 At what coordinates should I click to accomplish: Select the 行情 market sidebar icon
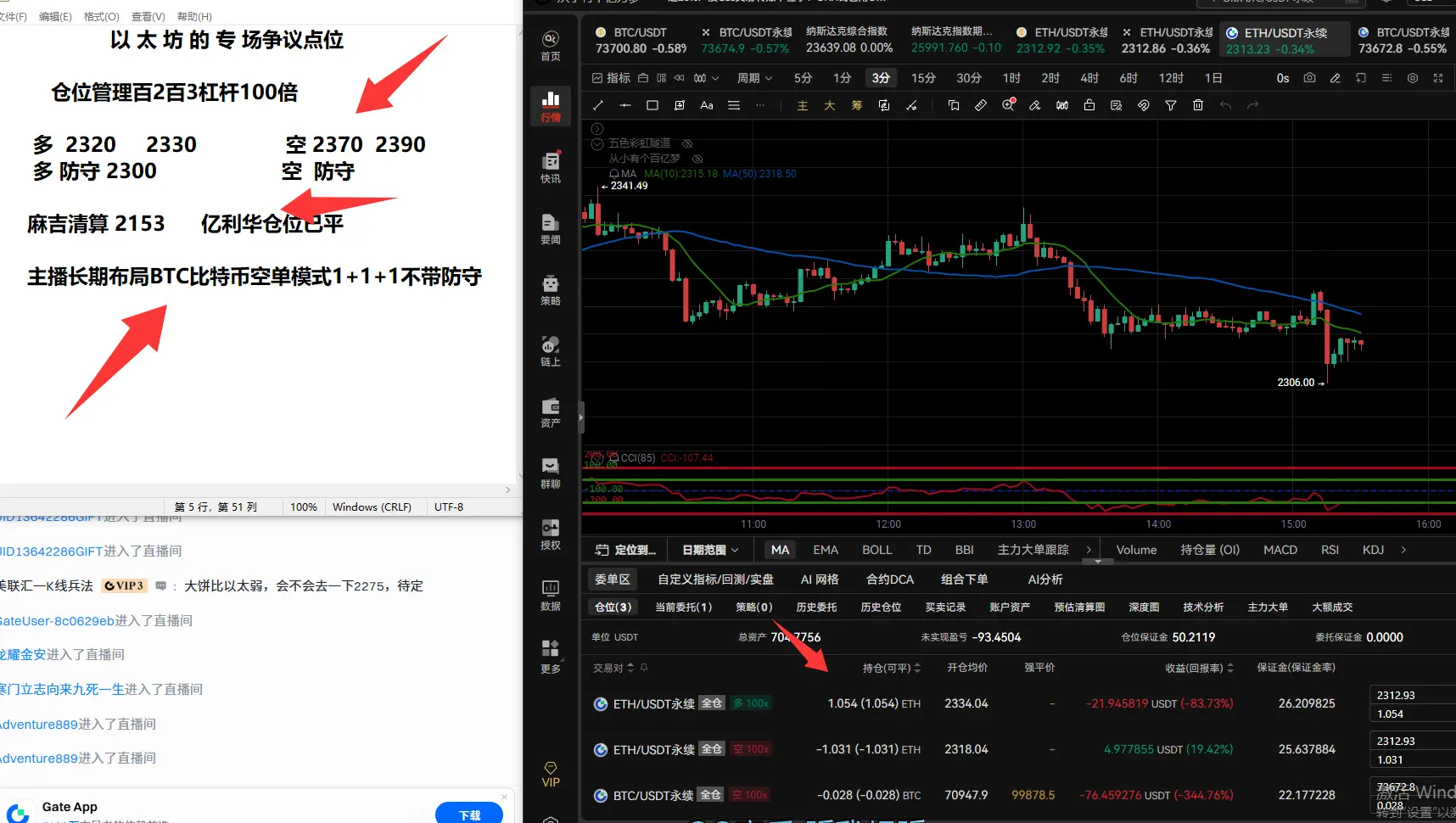click(x=551, y=107)
